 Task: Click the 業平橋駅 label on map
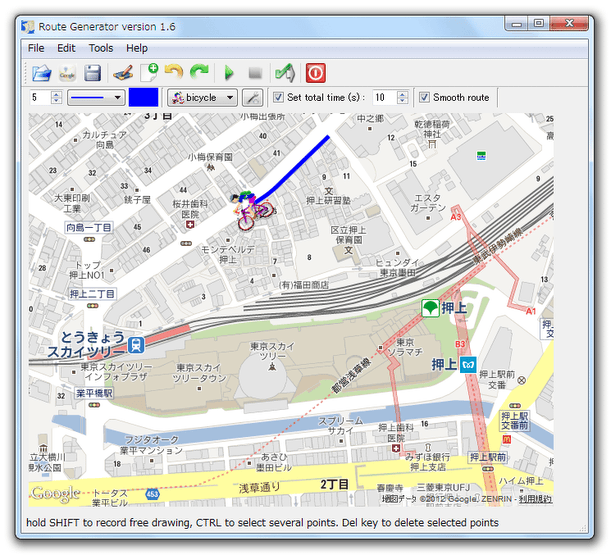[x=94, y=393]
